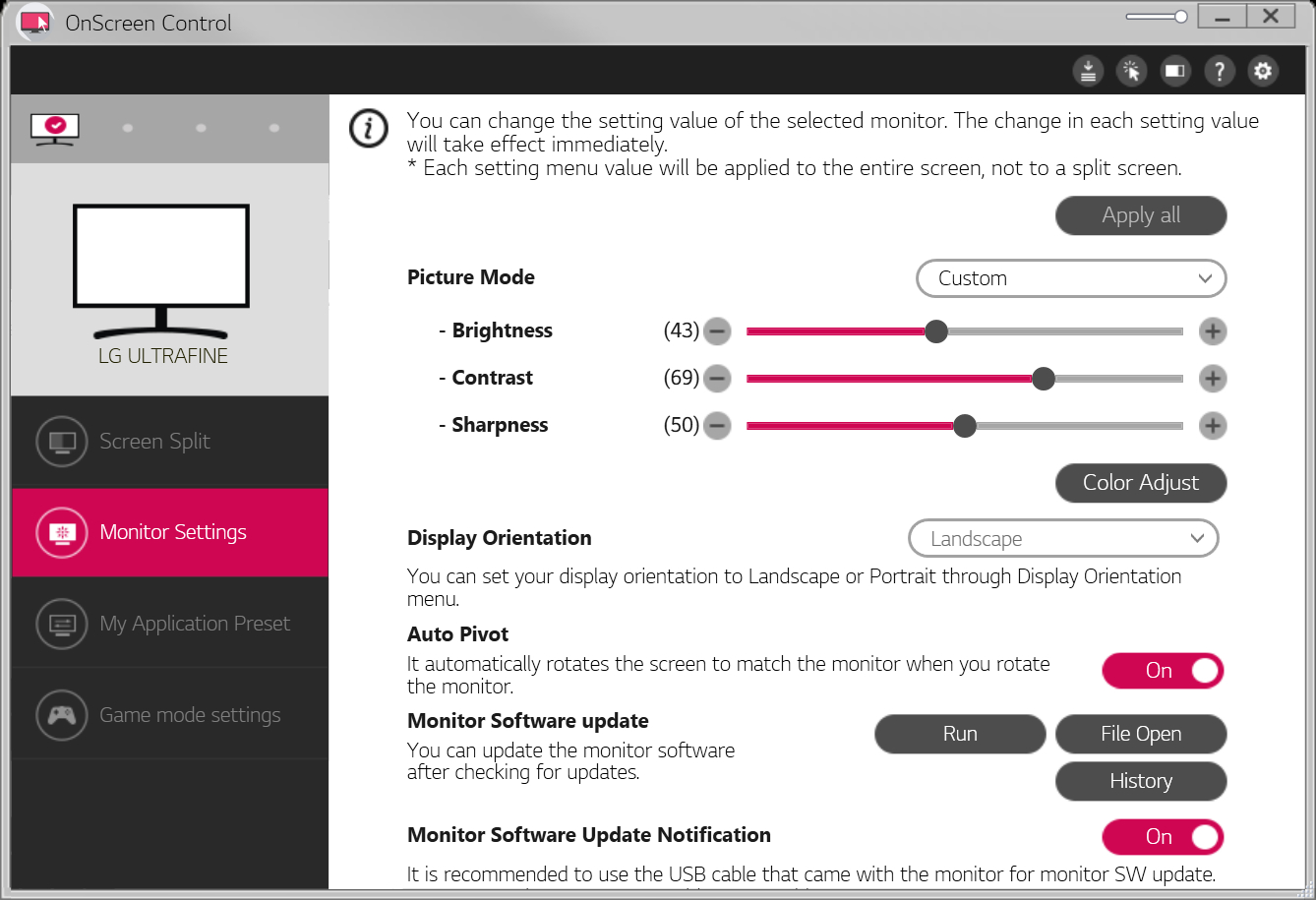Increase Brightness with the plus button

point(1213,331)
